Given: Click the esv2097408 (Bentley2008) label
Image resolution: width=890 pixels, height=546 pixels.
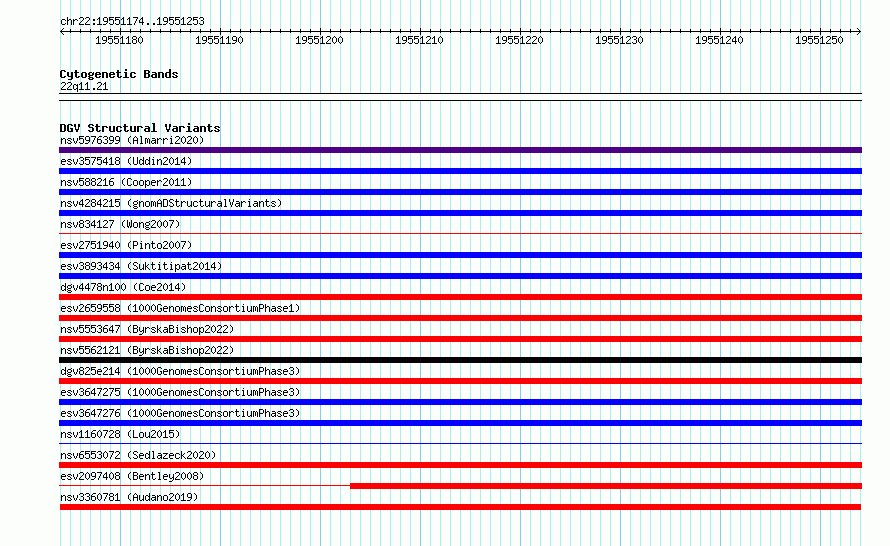Looking at the screenshot, I should [x=132, y=476].
